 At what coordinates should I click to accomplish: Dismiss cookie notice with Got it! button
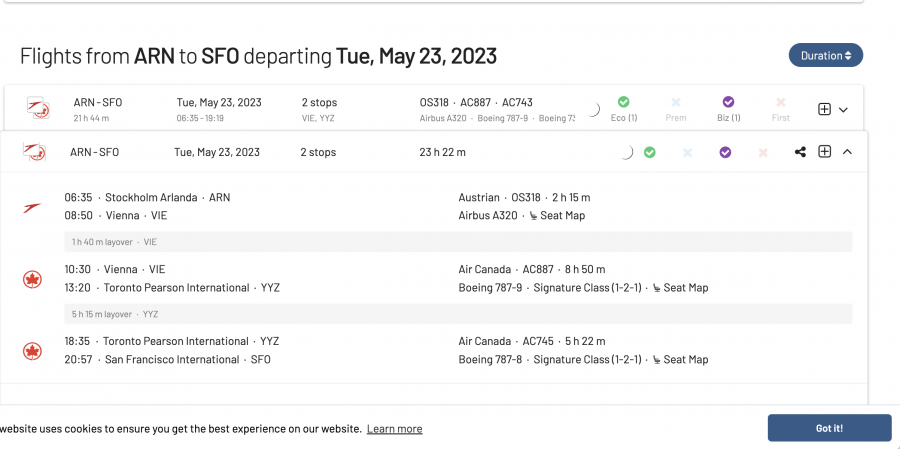pyautogui.click(x=829, y=428)
